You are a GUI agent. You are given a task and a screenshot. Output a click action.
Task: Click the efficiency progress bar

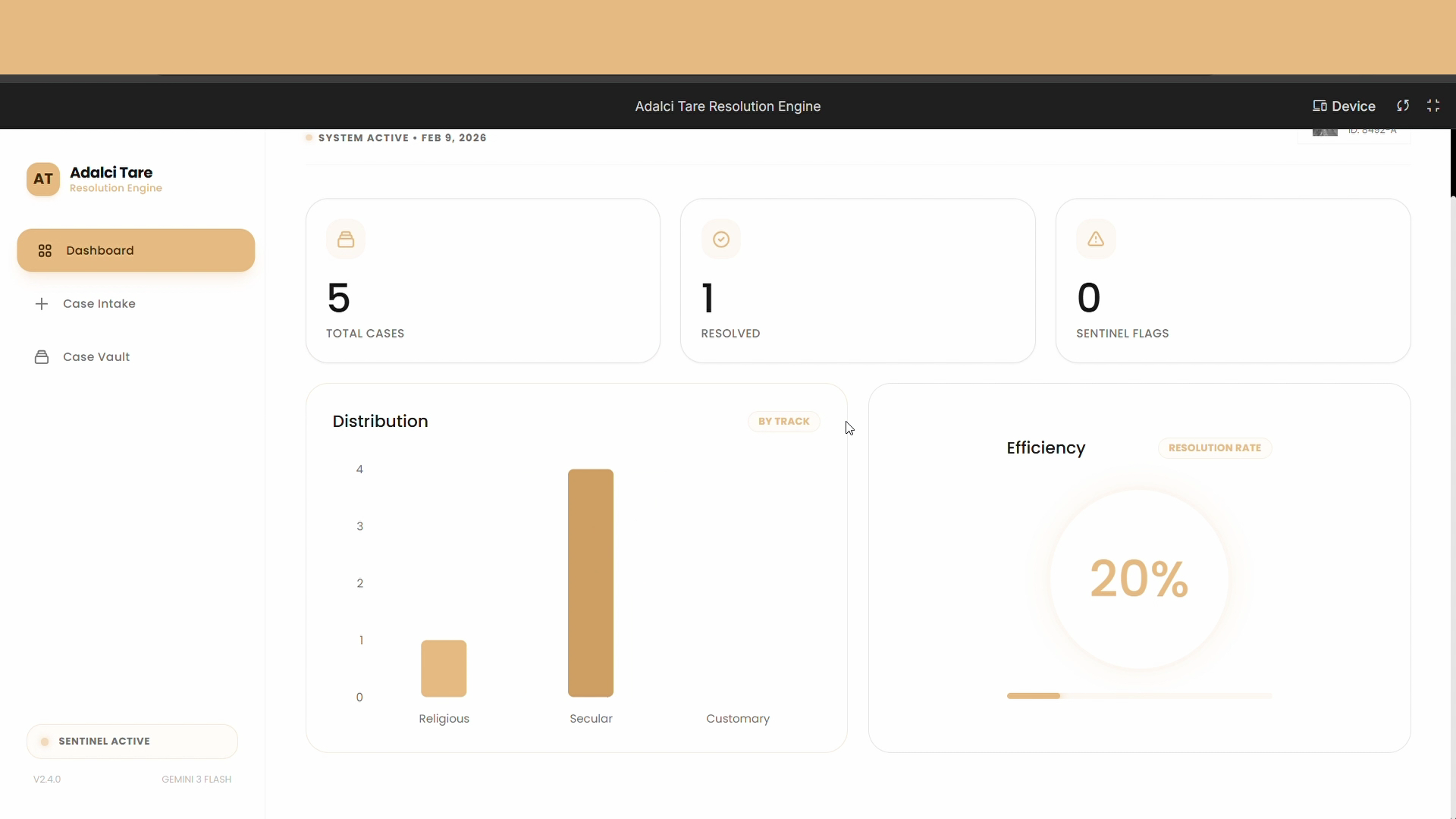pos(1139,696)
